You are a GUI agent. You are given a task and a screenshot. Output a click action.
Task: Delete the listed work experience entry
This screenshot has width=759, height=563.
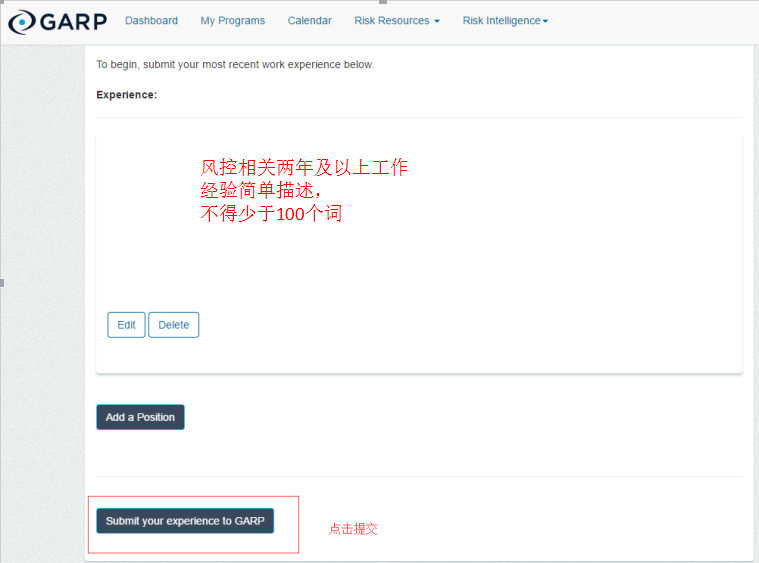(x=173, y=325)
